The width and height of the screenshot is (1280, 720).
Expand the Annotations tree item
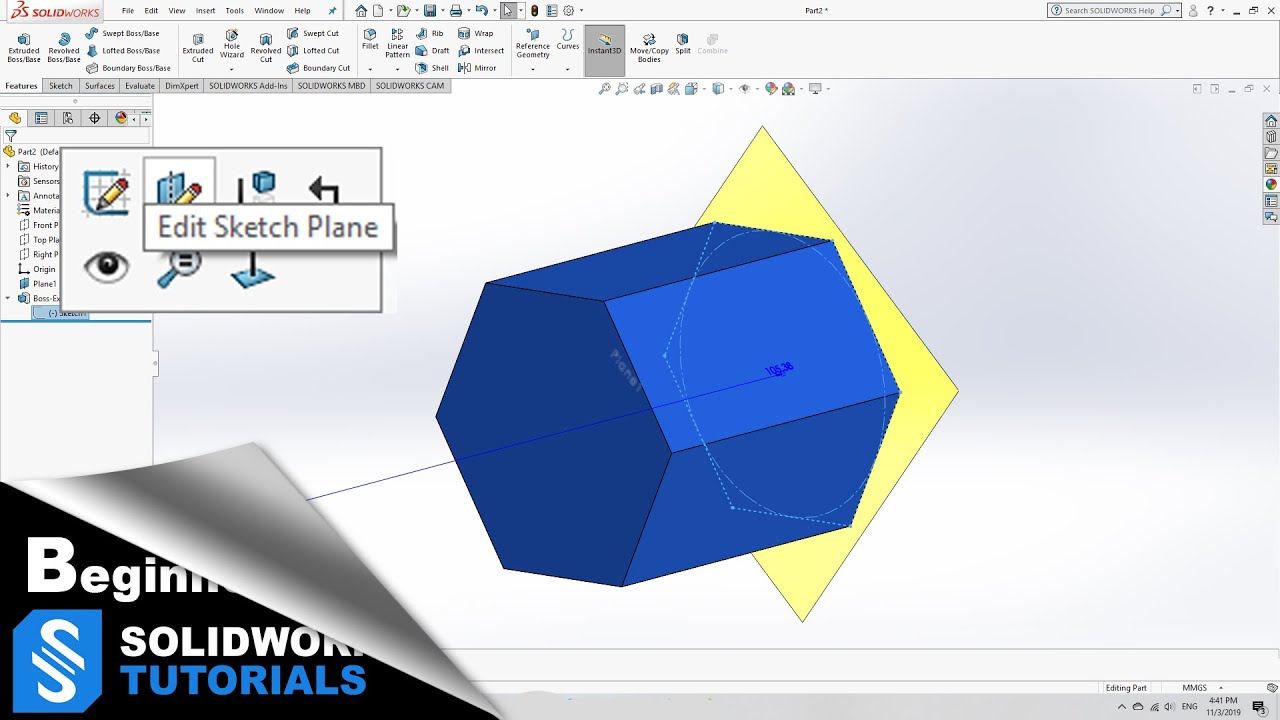click(x=9, y=195)
